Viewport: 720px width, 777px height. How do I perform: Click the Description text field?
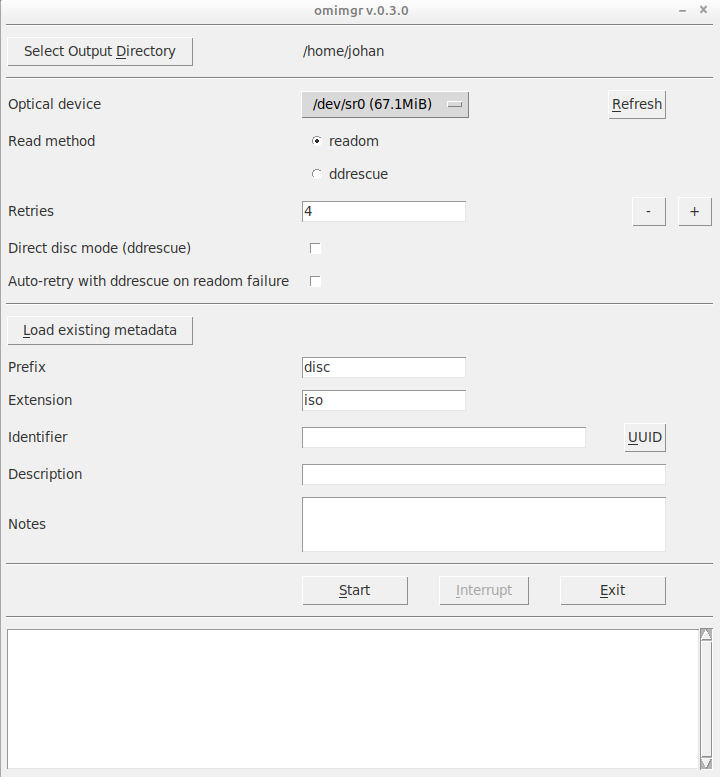click(484, 474)
